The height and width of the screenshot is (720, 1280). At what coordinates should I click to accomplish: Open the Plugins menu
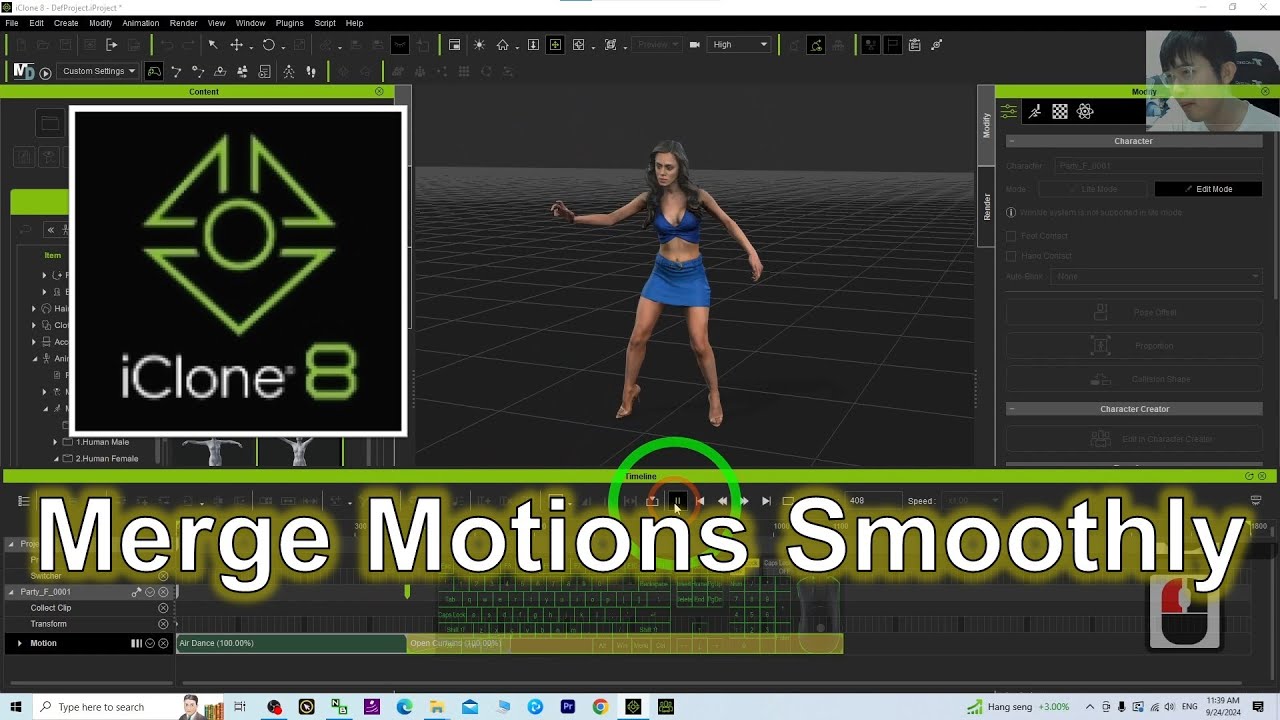coord(289,23)
